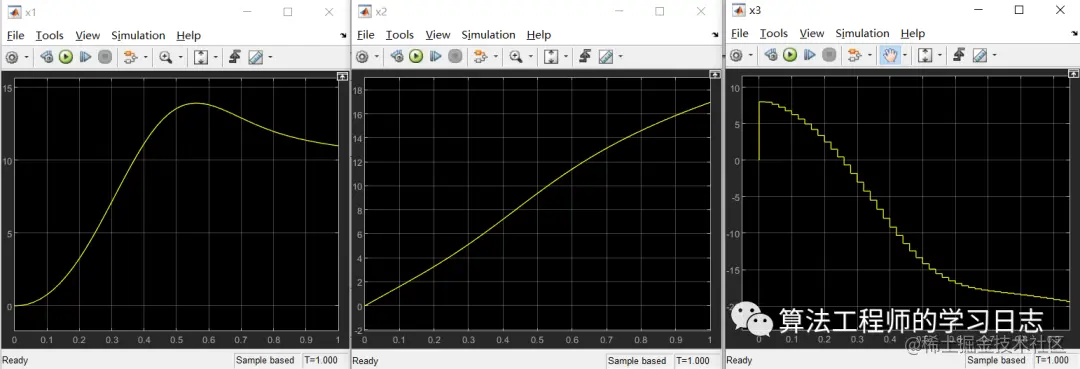Expand measurements dropdown arrow in x3 toolbar
1080x369 pixels.
click(995, 56)
